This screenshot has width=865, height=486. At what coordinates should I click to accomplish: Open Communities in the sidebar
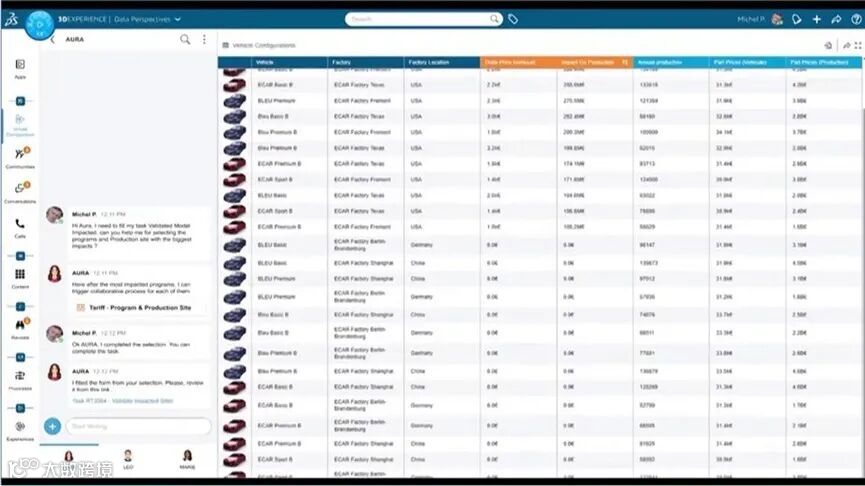(x=20, y=158)
